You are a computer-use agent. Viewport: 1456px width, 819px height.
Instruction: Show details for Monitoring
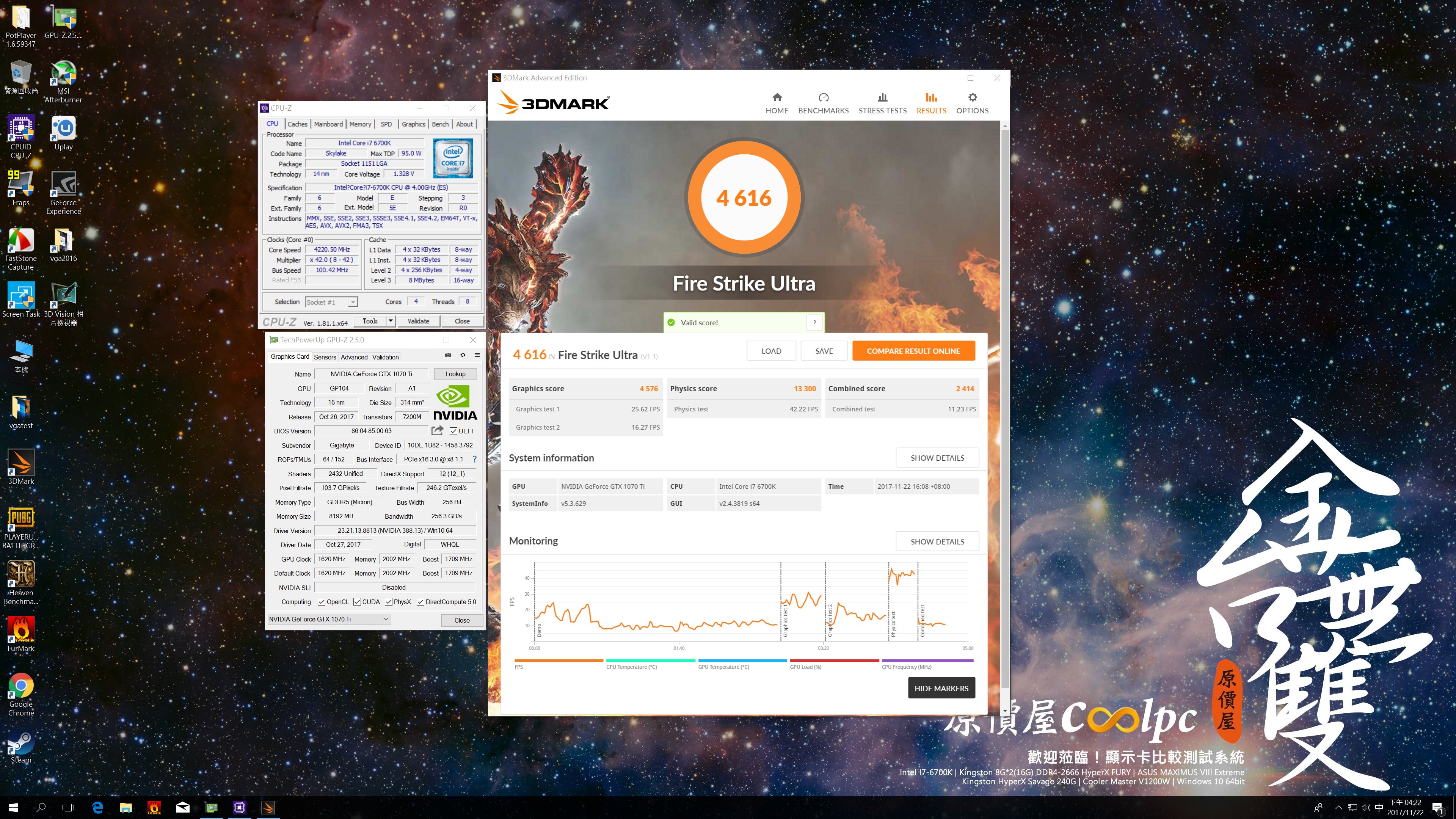coord(937,541)
